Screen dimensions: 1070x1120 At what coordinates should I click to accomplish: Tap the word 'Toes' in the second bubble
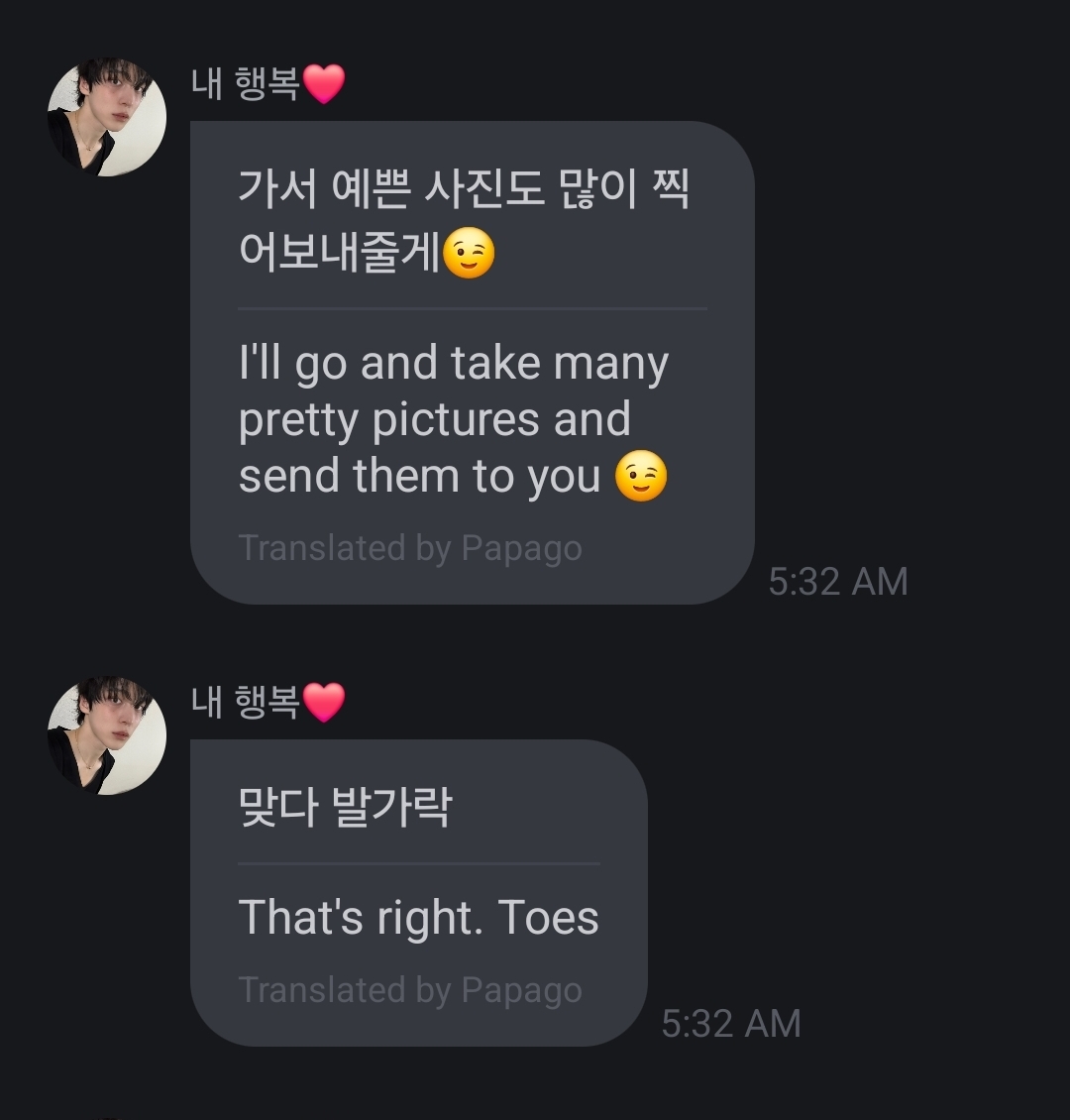pos(548,918)
